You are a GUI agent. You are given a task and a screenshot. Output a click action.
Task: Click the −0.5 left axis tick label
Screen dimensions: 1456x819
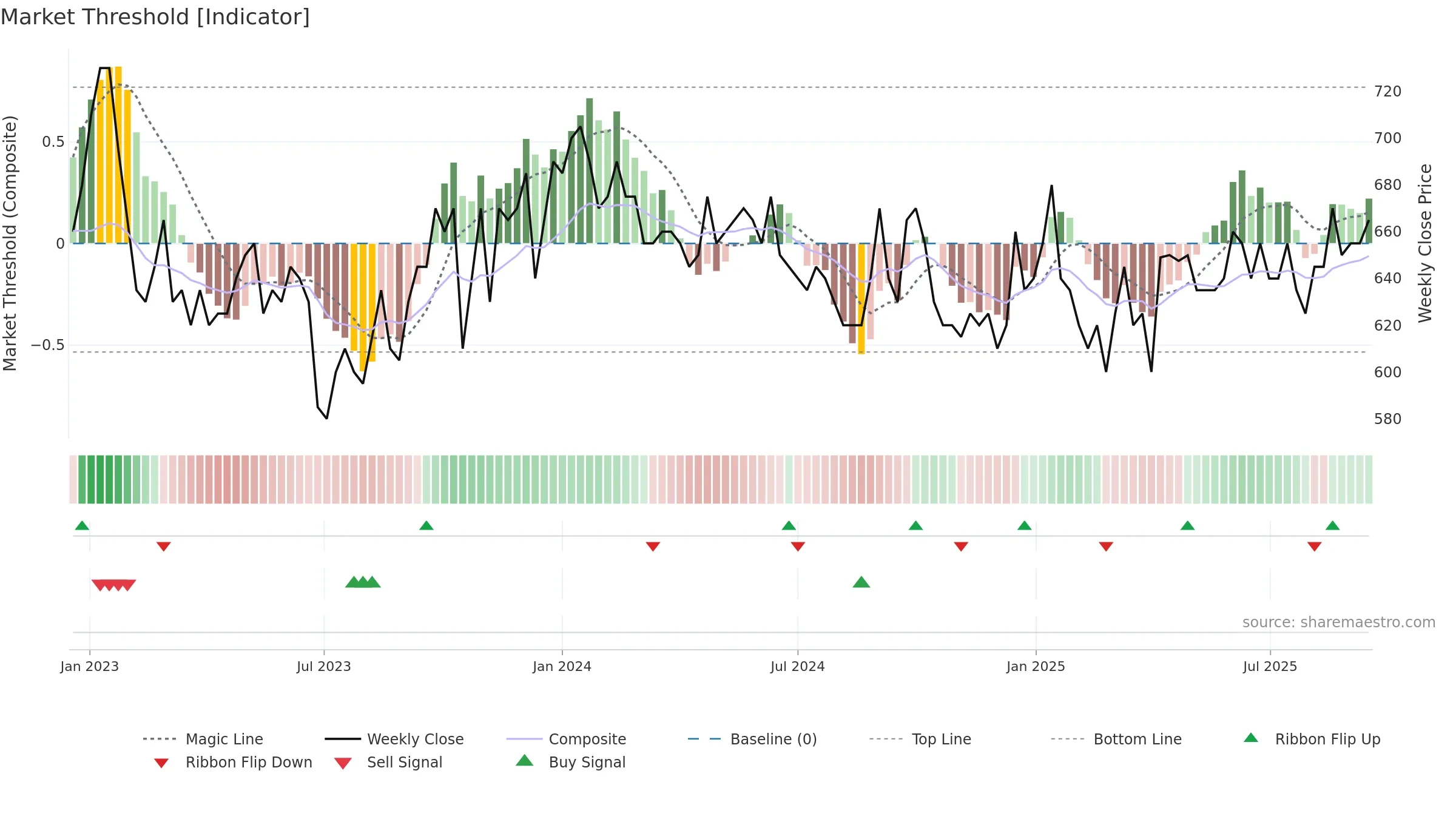click(x=48, y=345)
